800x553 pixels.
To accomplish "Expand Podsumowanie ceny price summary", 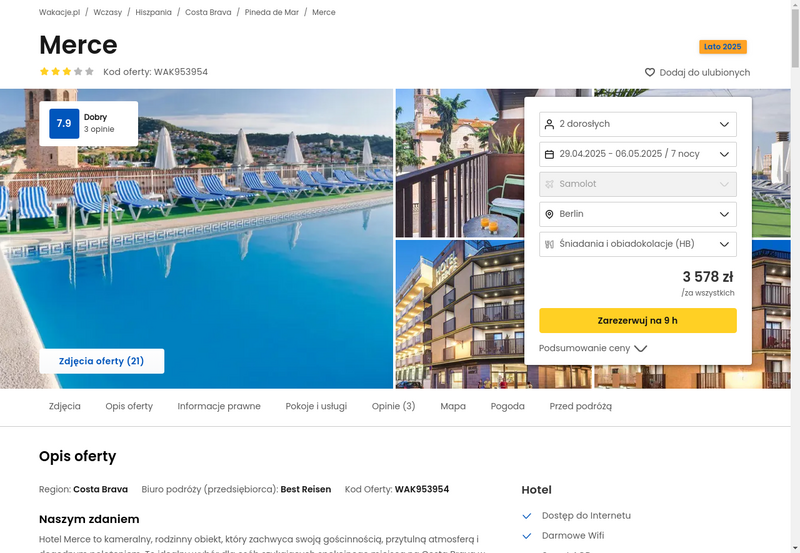I will click(x=593, y=348).
